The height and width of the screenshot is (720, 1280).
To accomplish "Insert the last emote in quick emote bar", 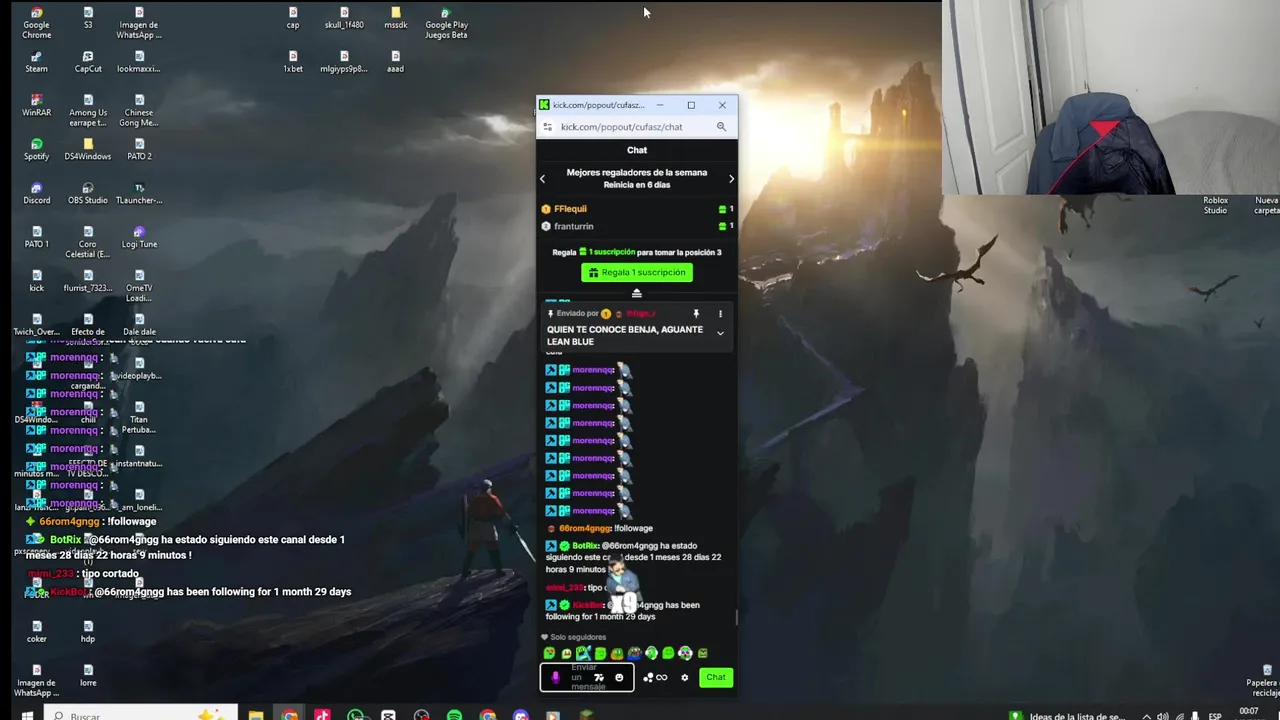I will tap(702, 653).
